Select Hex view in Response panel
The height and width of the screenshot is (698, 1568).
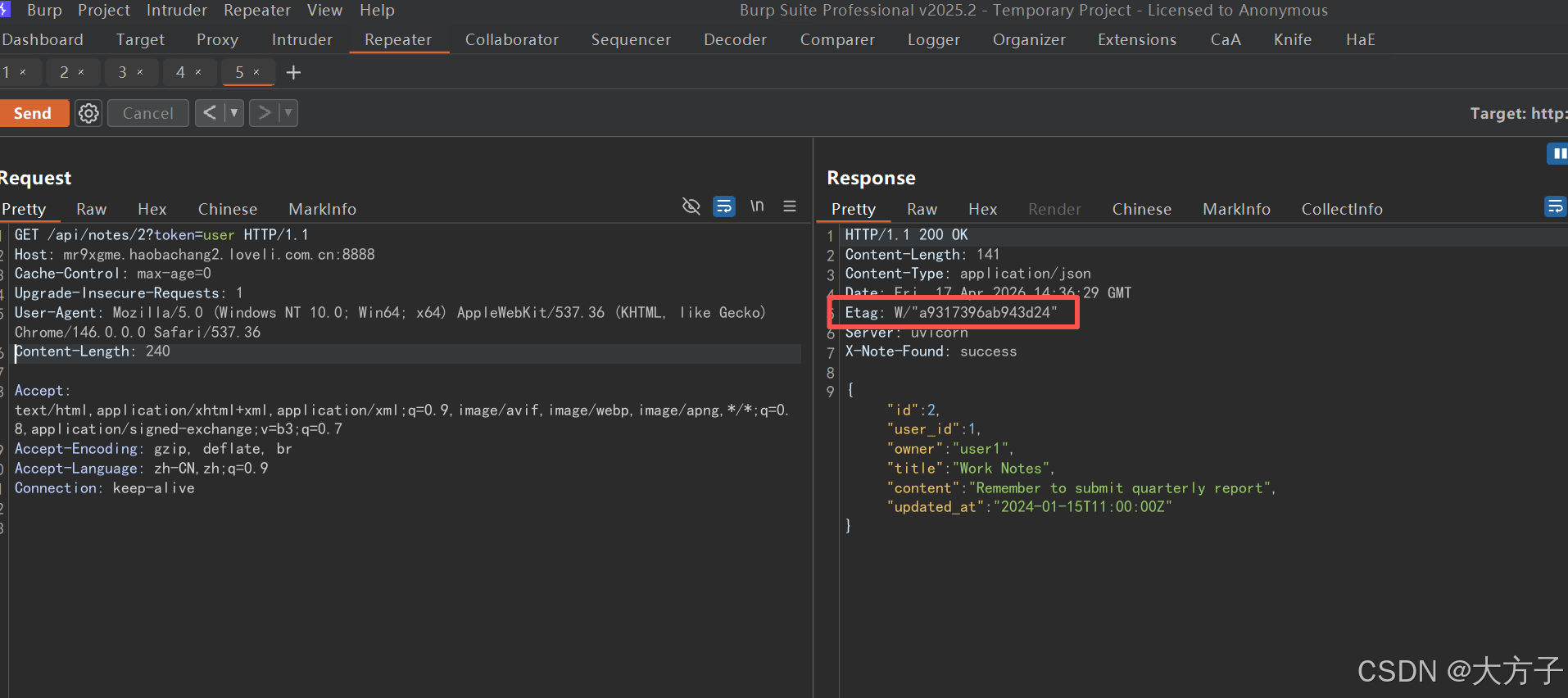point(982,209)
